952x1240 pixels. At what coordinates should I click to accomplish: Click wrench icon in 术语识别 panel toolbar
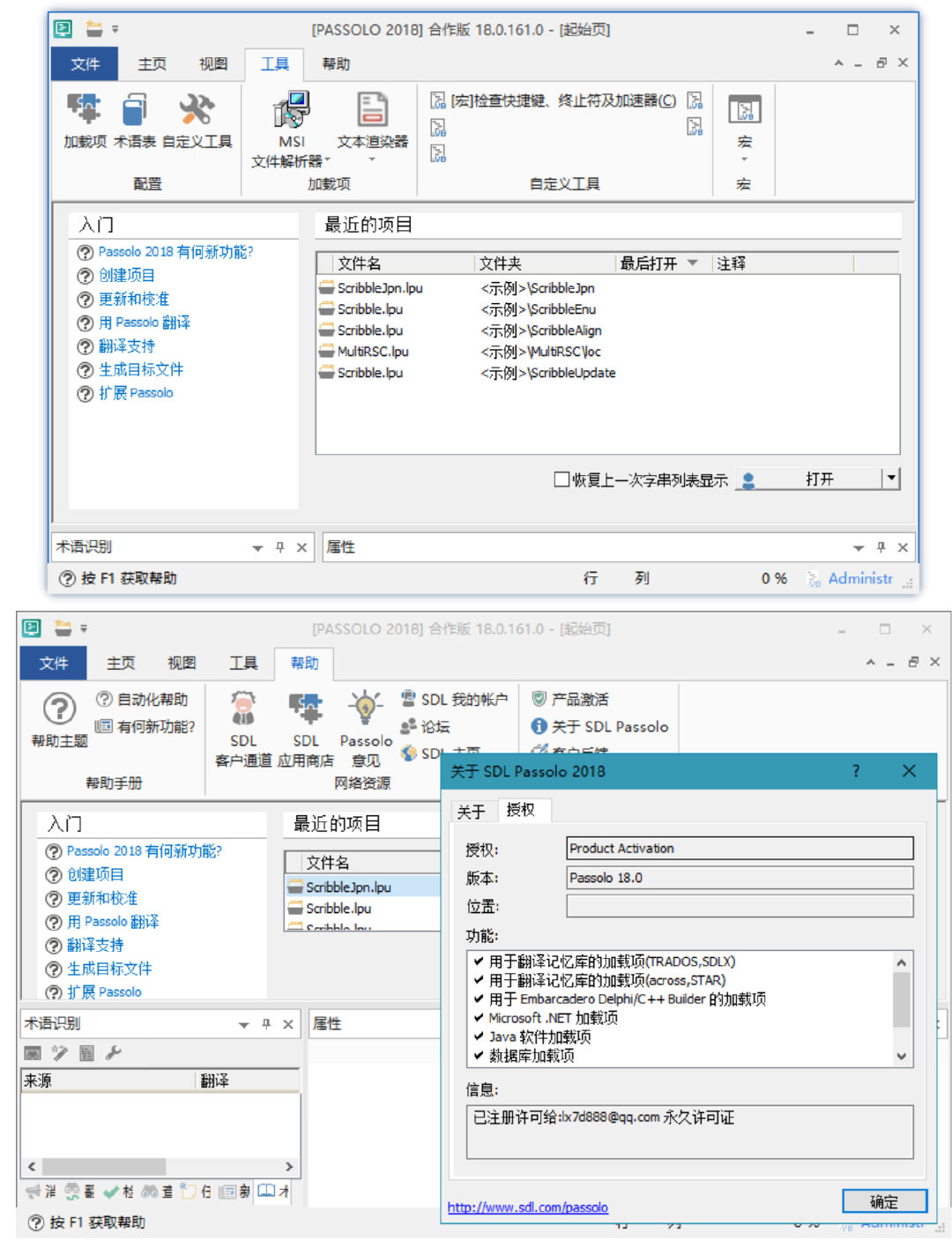click(113, 1052)
